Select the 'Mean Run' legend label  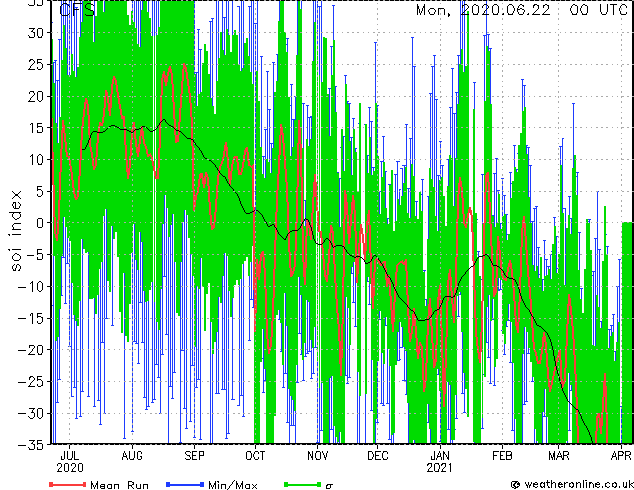(x=119, y=485)
